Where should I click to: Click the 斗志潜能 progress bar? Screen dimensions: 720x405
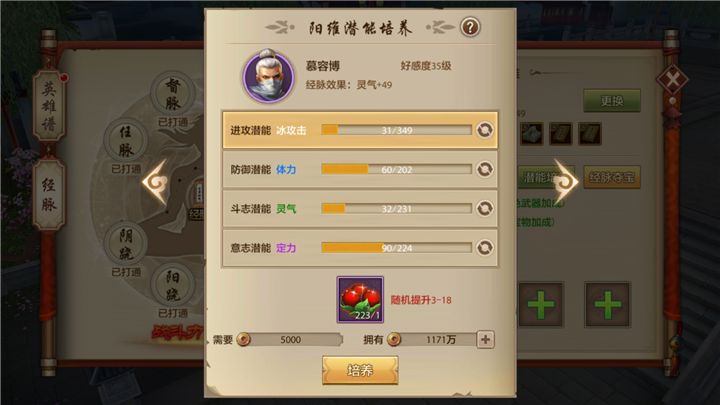396,208
